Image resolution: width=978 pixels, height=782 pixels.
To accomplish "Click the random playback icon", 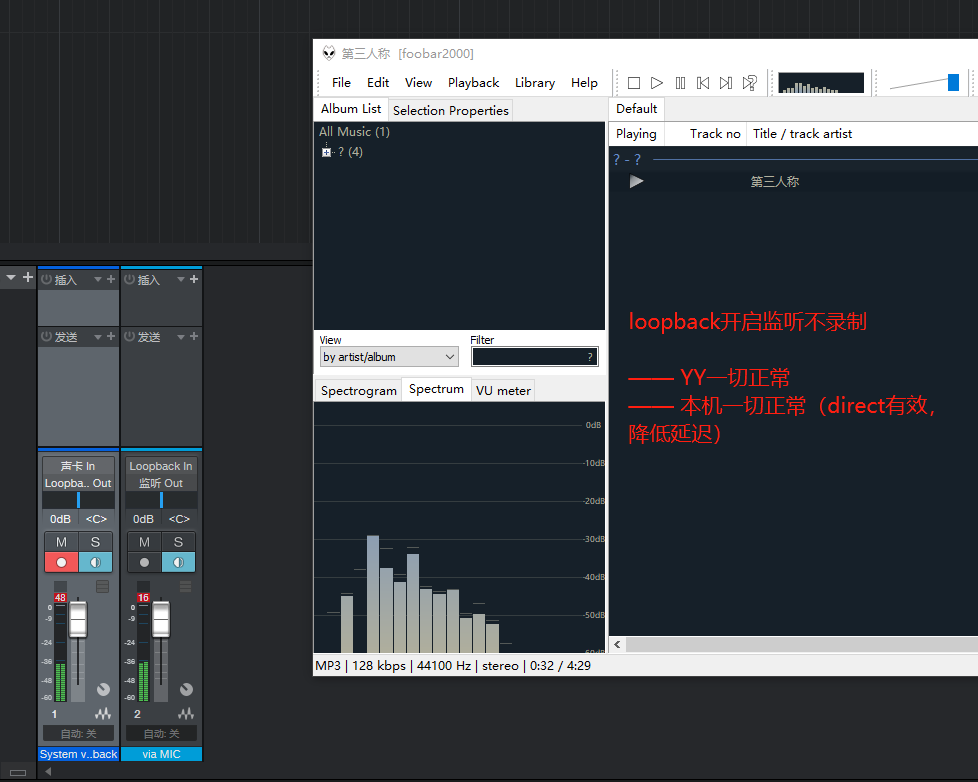I will coord(750,83).
